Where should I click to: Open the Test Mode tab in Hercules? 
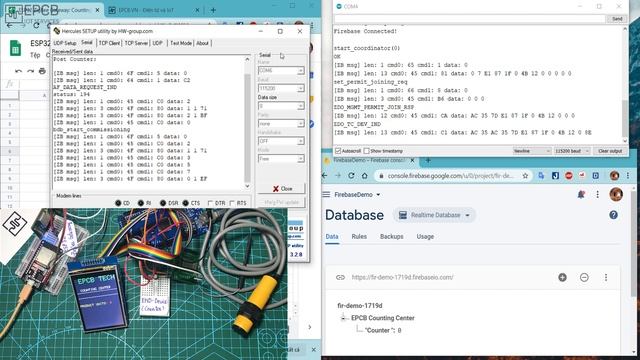coord(181,43)
